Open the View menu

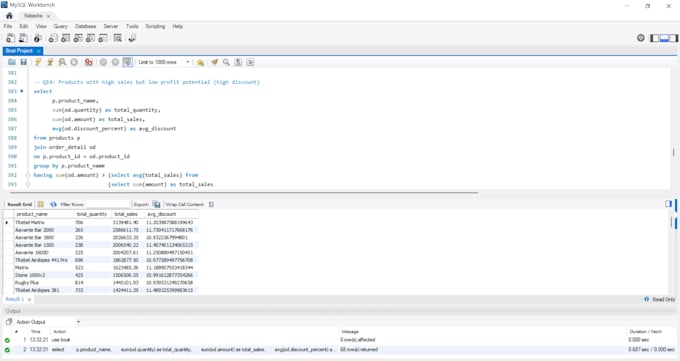41,26
